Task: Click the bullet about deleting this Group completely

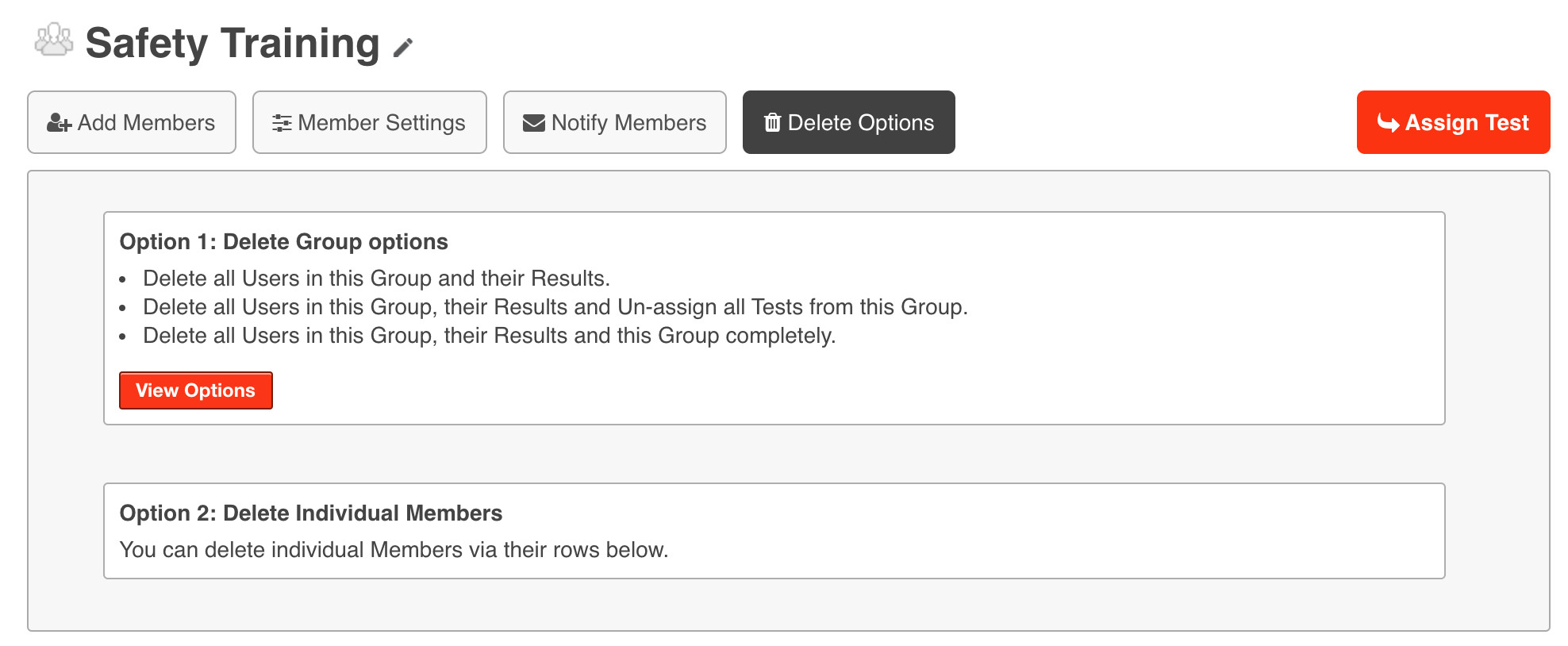Action: pyautogui.click(x=489, y=336)
